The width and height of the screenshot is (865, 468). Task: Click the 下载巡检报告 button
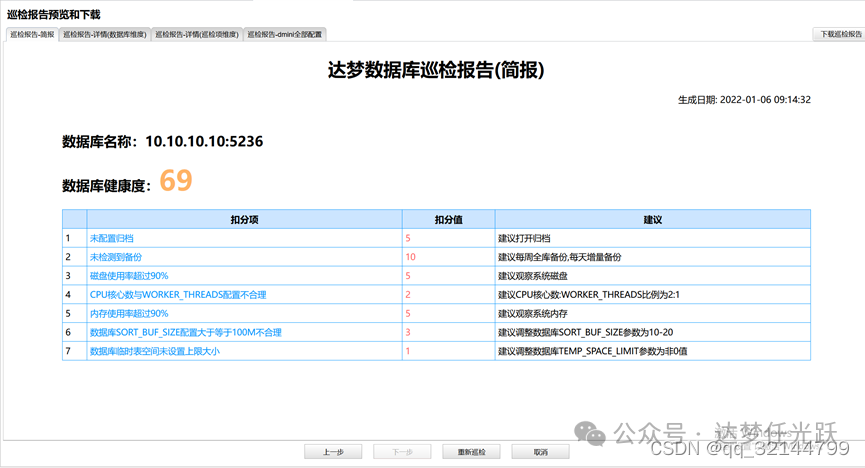click(x=840, y=34)
